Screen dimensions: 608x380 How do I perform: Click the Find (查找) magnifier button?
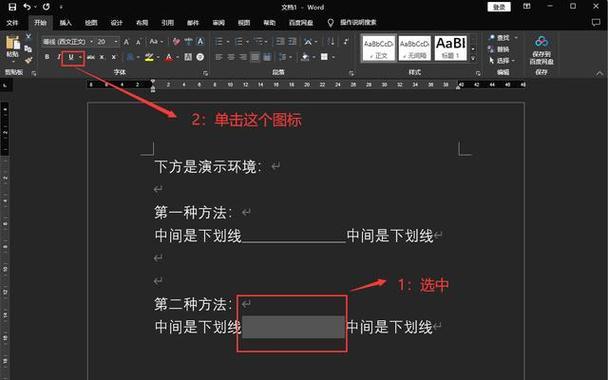coord(499,38)
